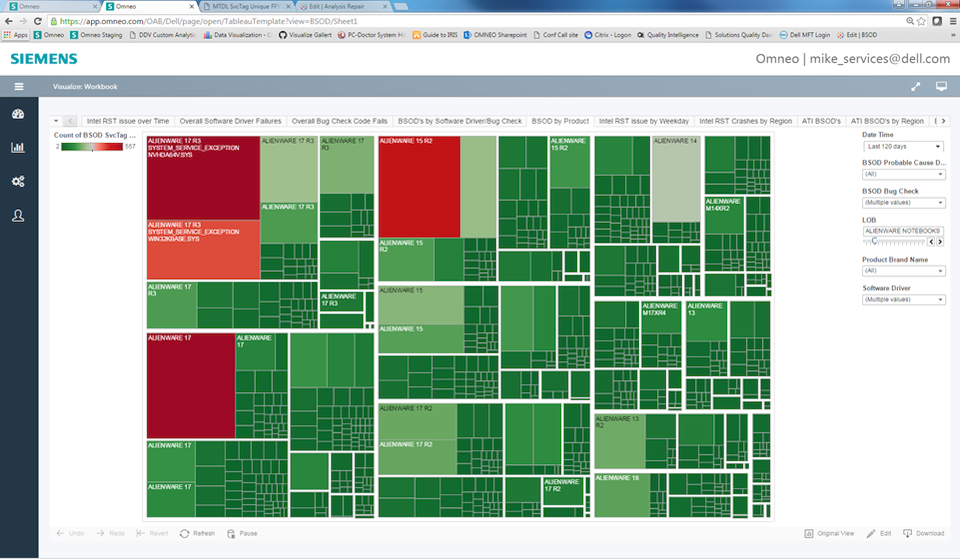Switch to BSOD's by Software Driver/Bug Check tab
The image size is (960, 559).
click(460, 121)
